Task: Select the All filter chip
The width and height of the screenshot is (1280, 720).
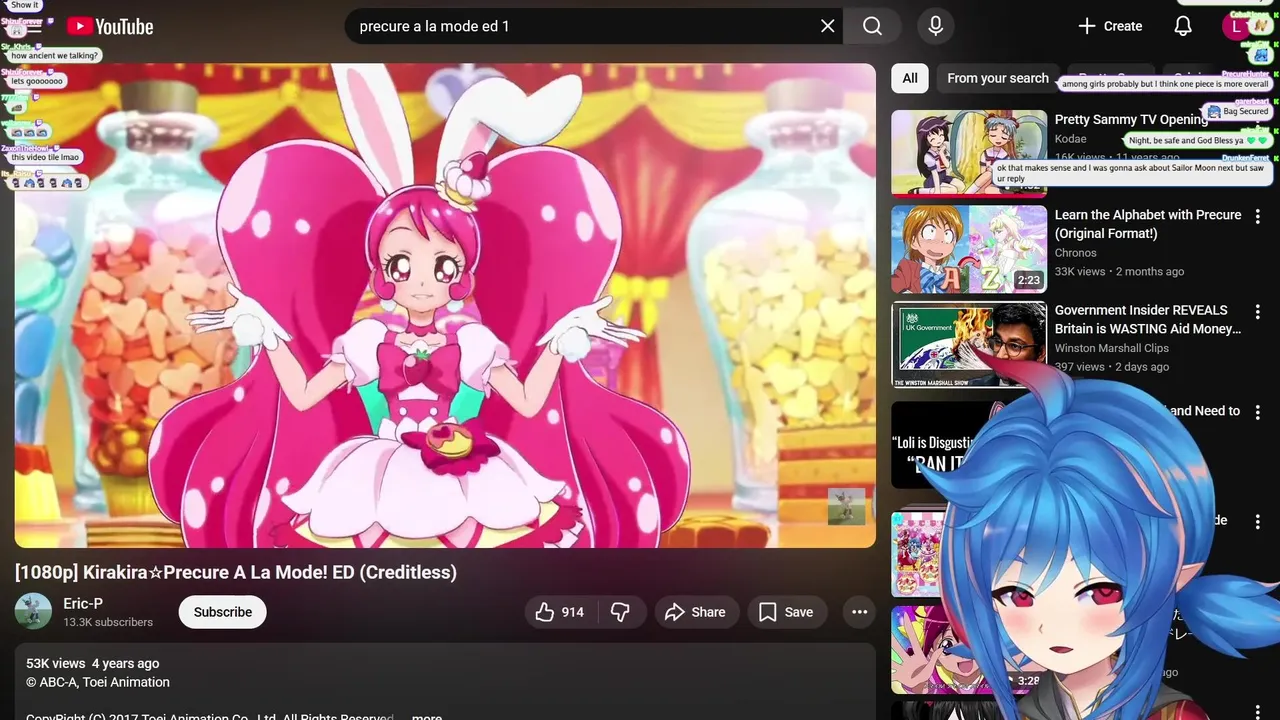Action: click(910, 78)
